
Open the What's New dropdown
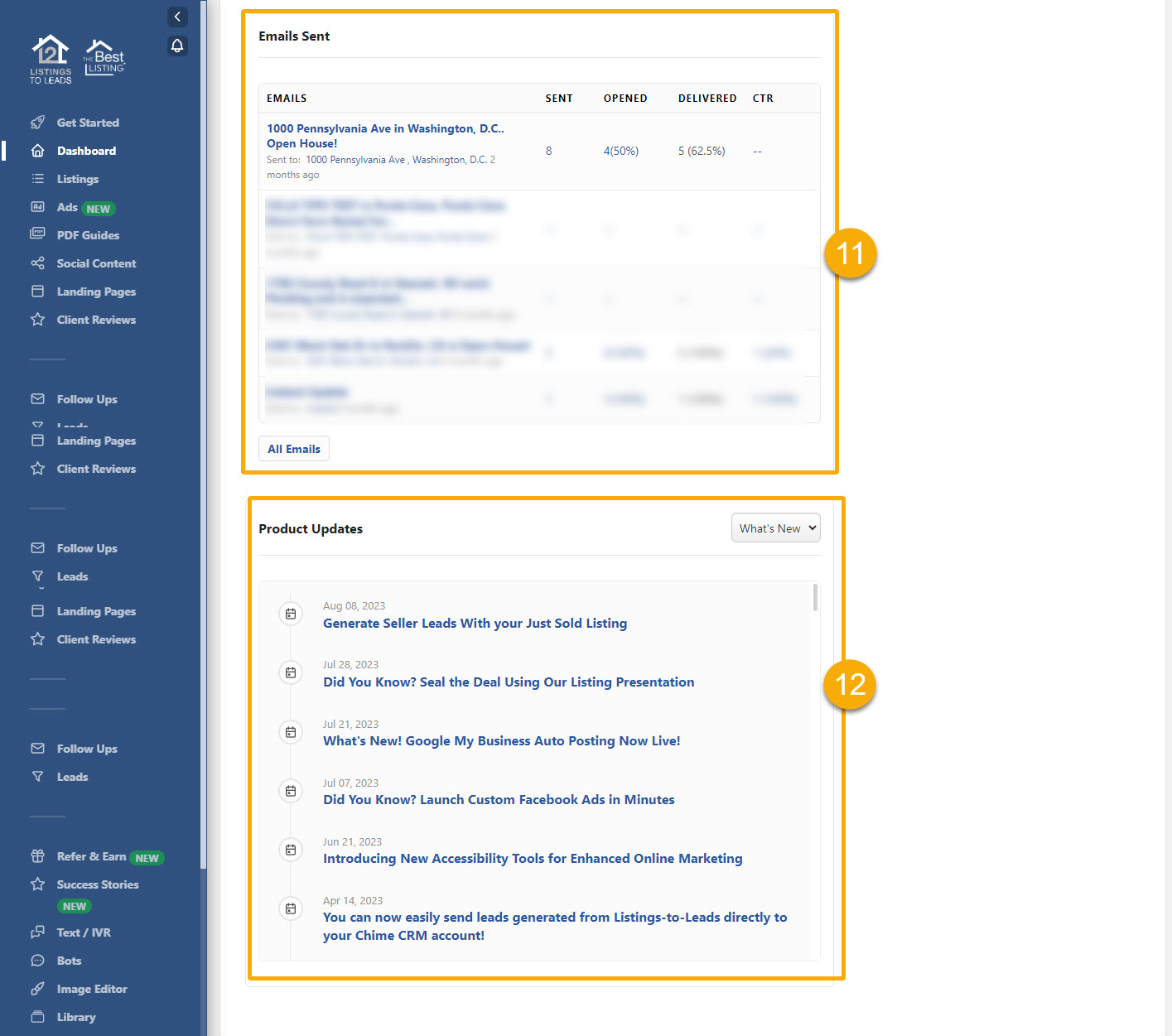click(x=775, y=528)
